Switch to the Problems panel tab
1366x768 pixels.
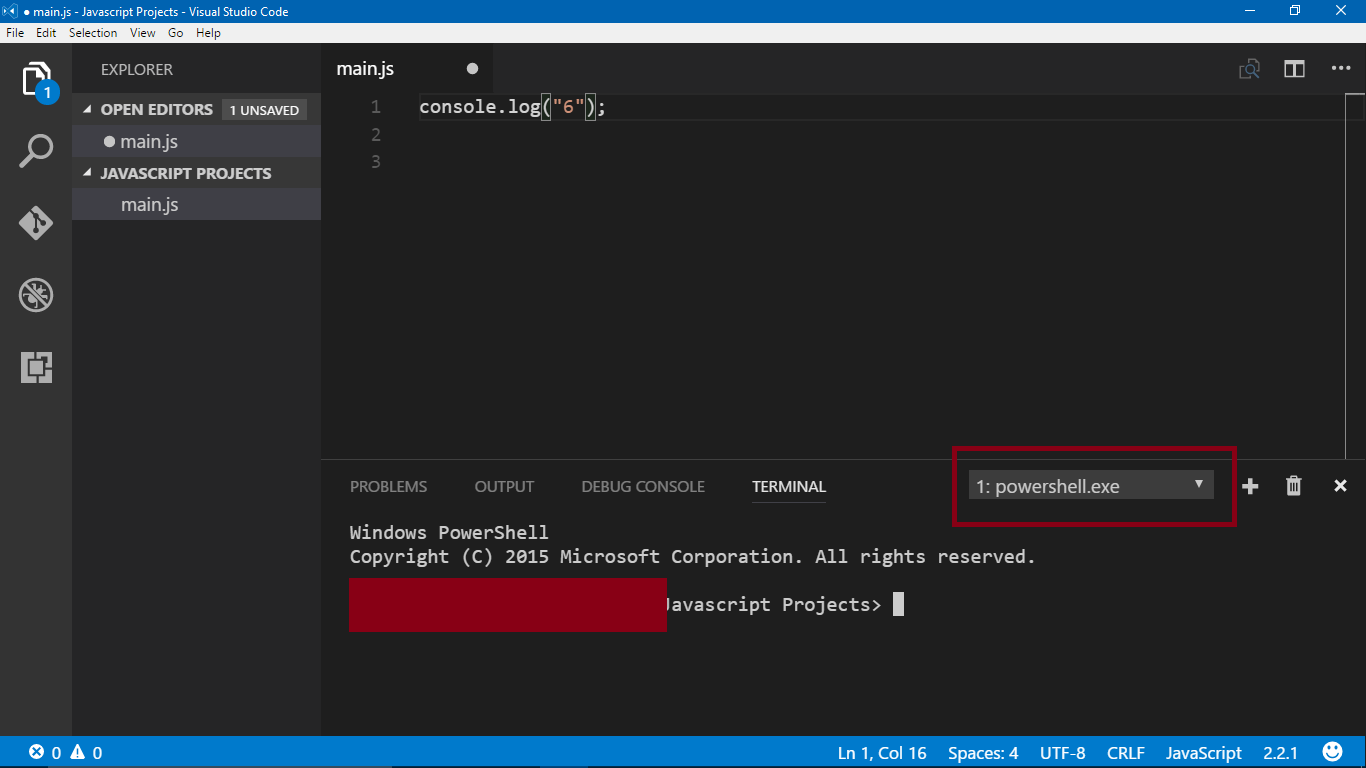388,487
